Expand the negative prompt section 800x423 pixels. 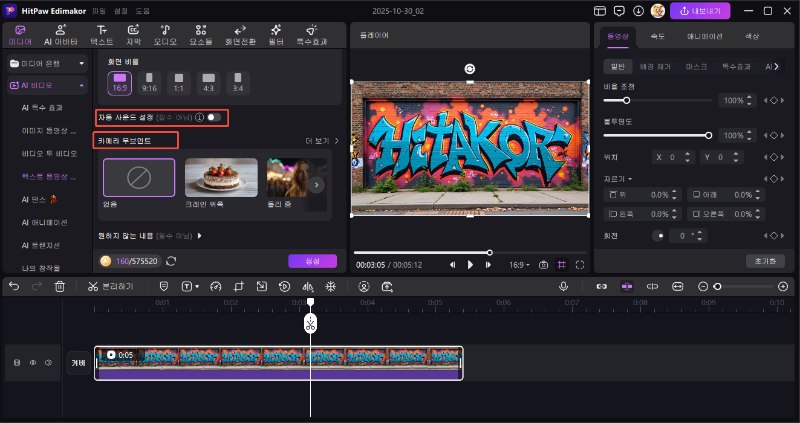[199, 236]
